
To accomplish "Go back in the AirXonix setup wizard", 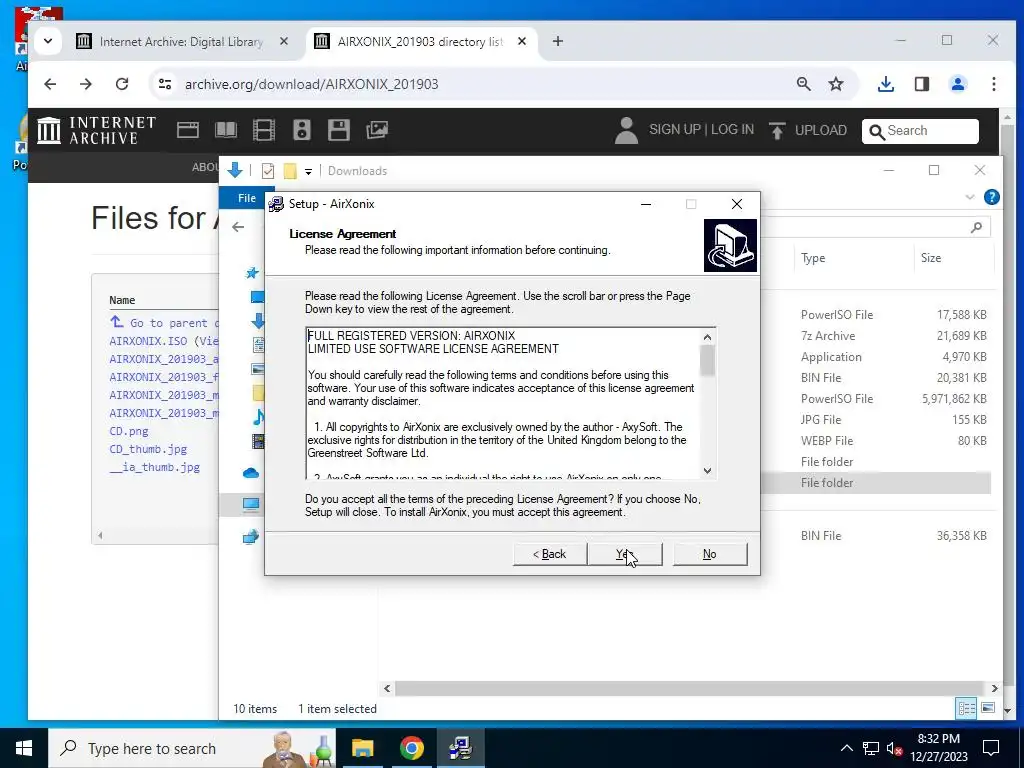I will click(550, 554).
